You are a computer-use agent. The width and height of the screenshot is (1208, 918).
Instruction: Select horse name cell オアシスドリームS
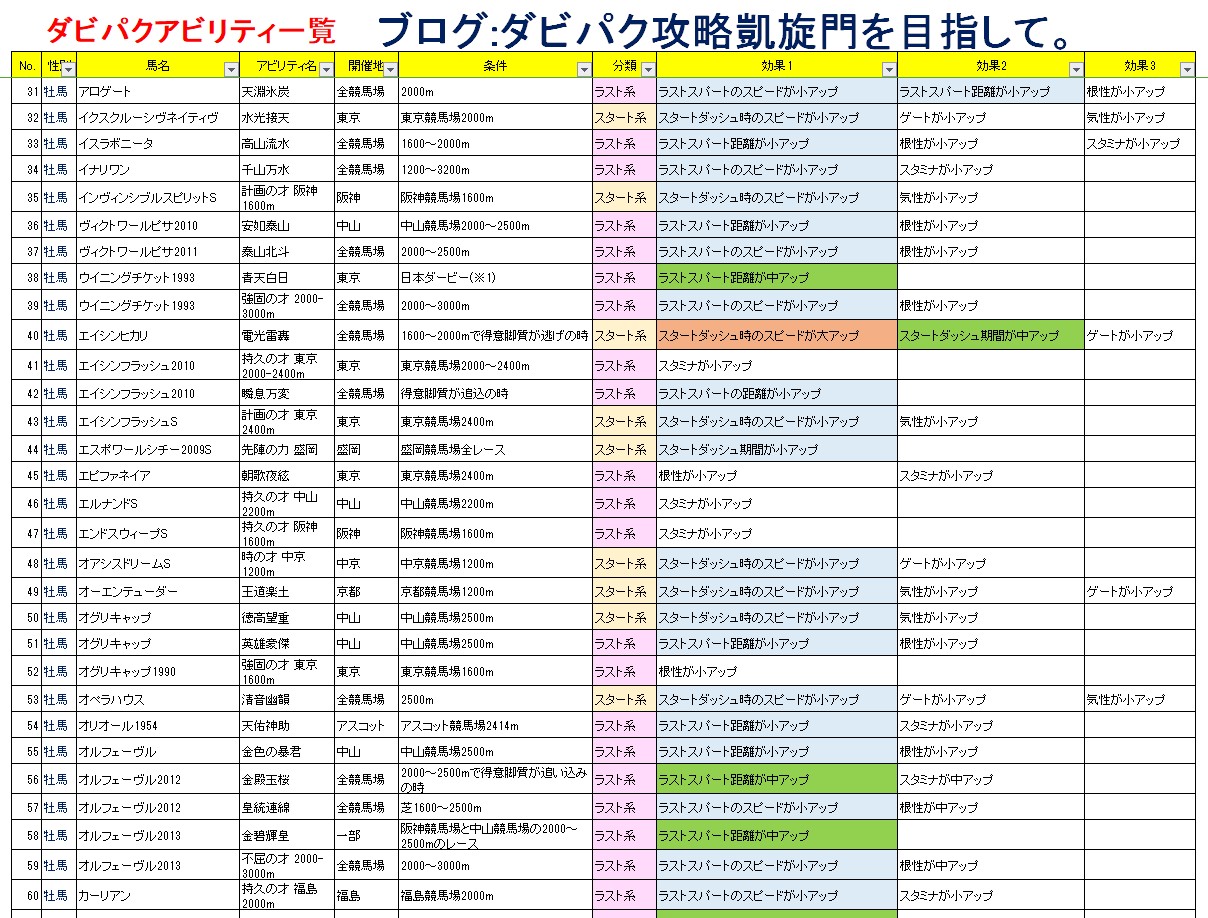(158, 563)
